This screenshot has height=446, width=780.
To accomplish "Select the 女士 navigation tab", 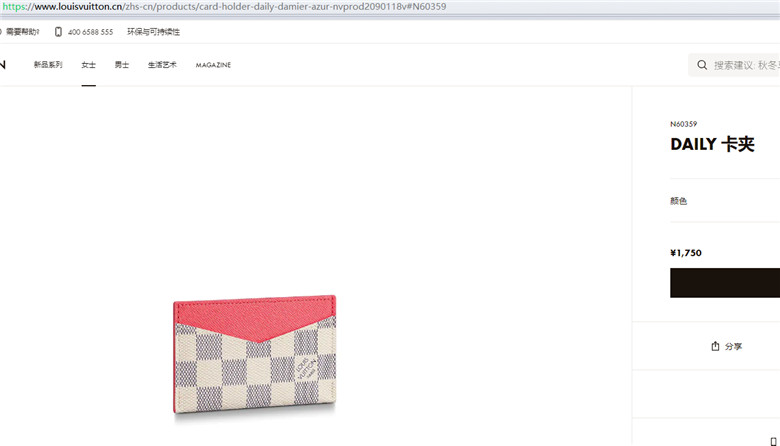I will point(89,65).
